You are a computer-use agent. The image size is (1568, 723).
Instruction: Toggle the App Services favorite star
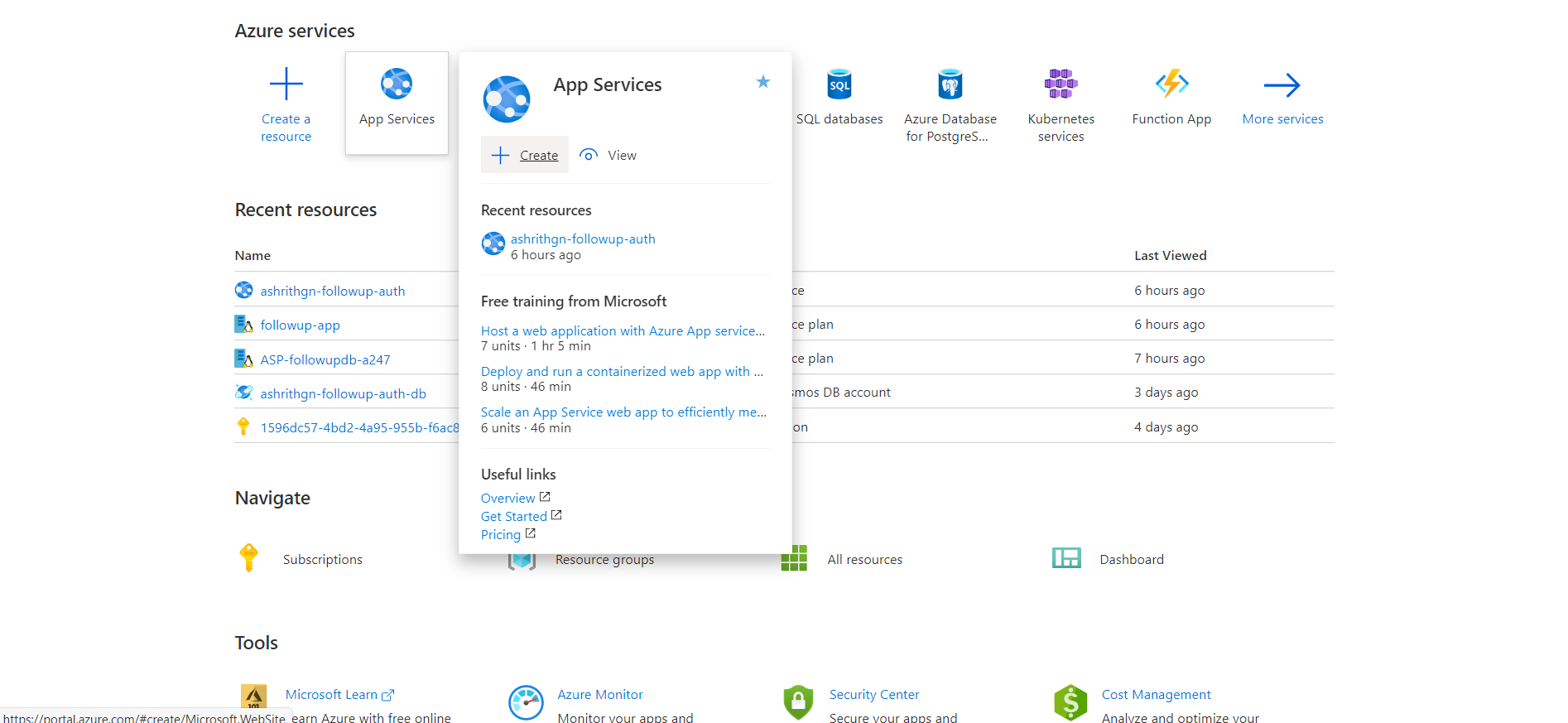pos(763,81)
